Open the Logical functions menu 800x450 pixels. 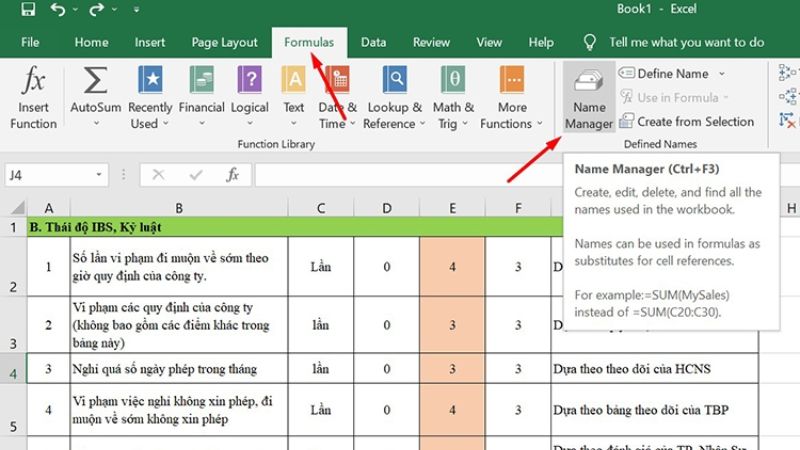(249, 97)
